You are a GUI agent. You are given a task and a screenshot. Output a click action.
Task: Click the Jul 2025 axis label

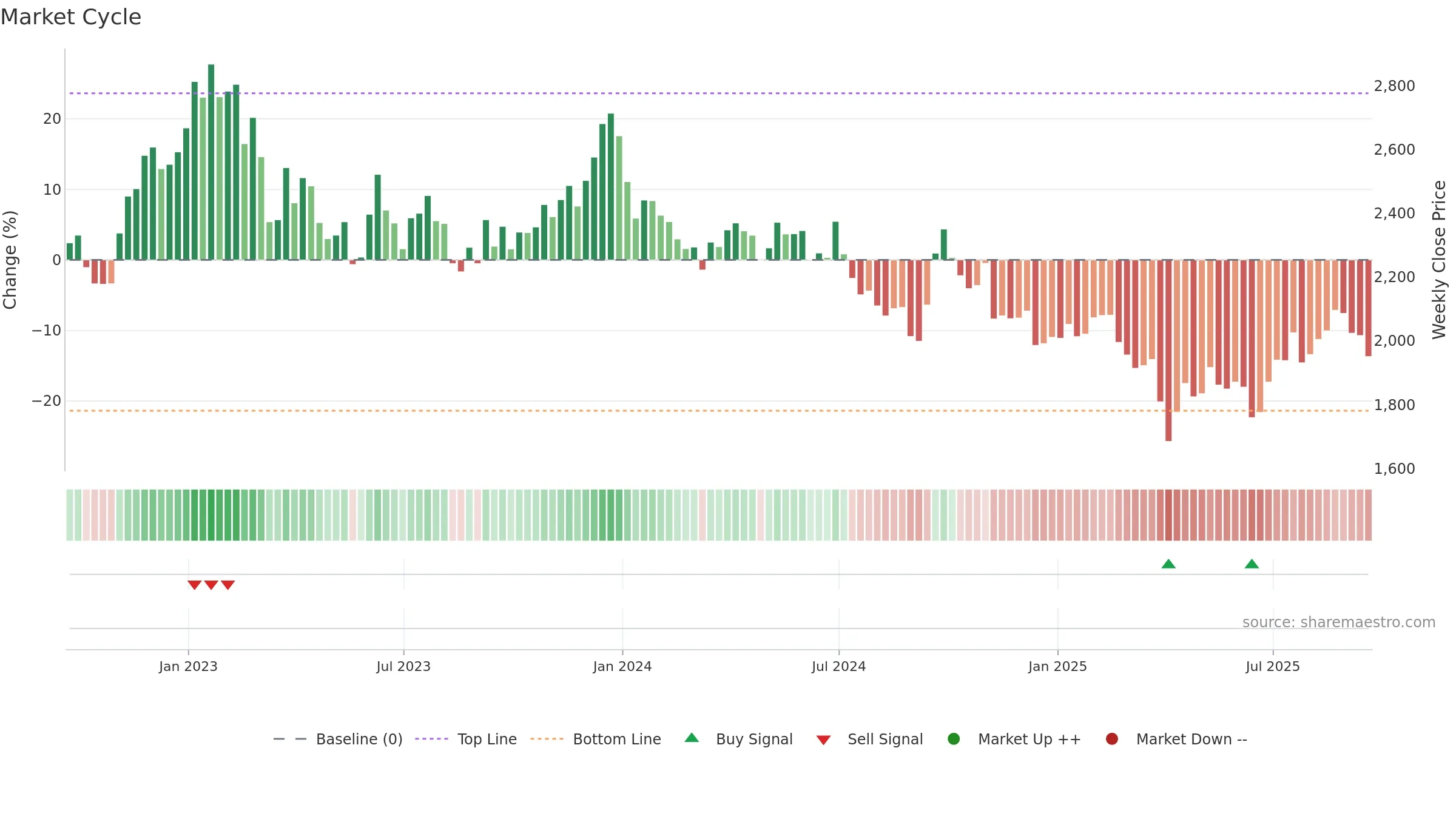1273,666
